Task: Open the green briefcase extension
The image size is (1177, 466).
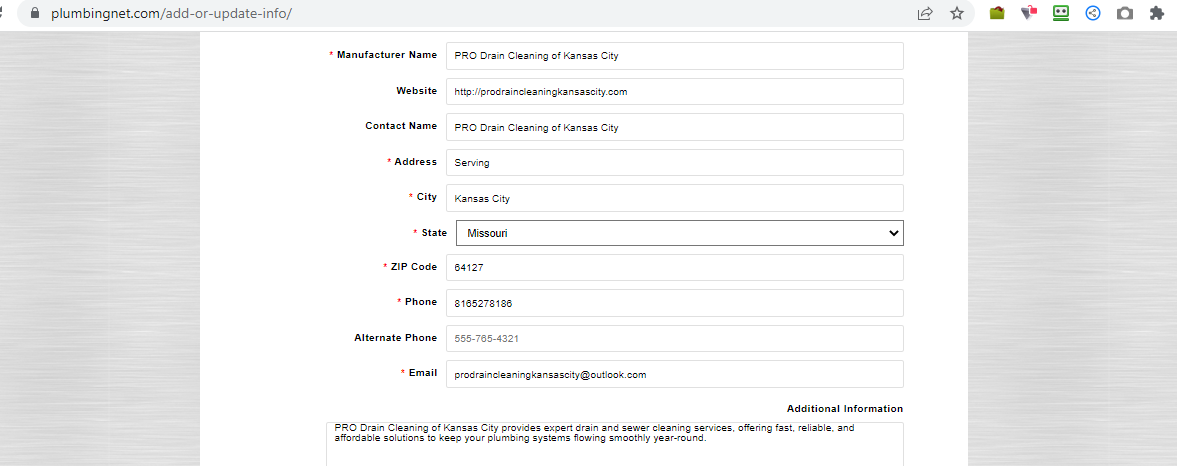Action: (997, 13)
